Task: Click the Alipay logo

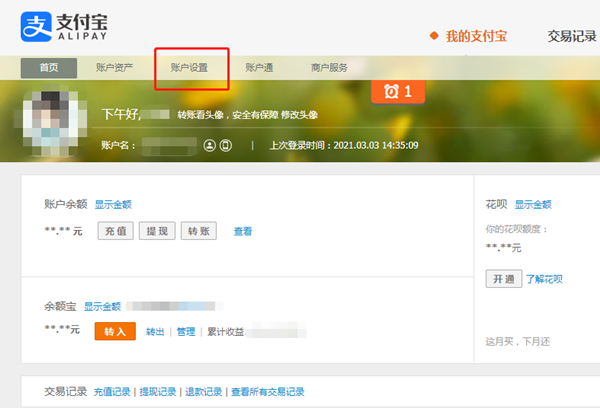Action: [x=64, y=26]
